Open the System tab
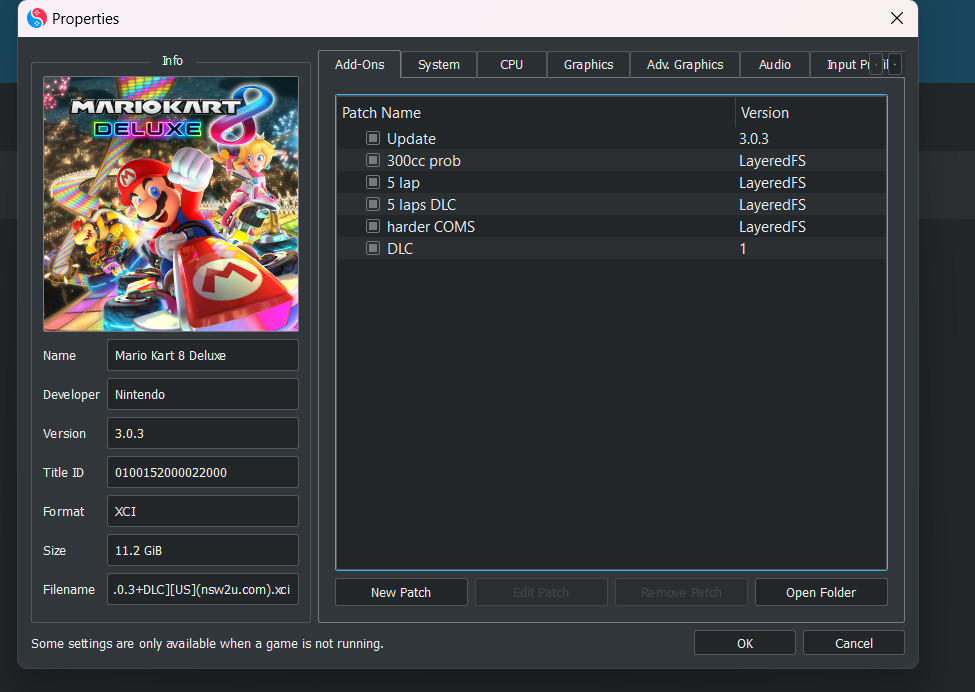975x692 pixels. tap(439, 65)
